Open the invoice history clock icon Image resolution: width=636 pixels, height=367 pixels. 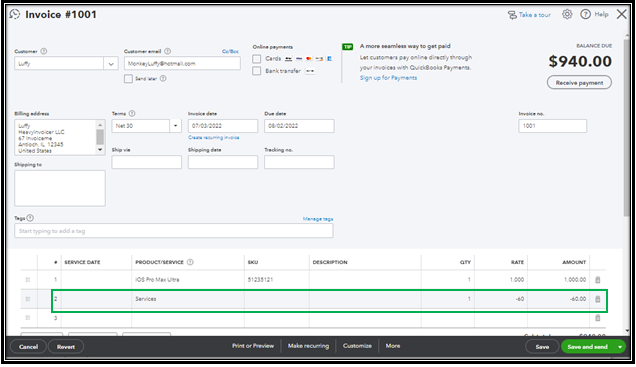click(15, 14)
